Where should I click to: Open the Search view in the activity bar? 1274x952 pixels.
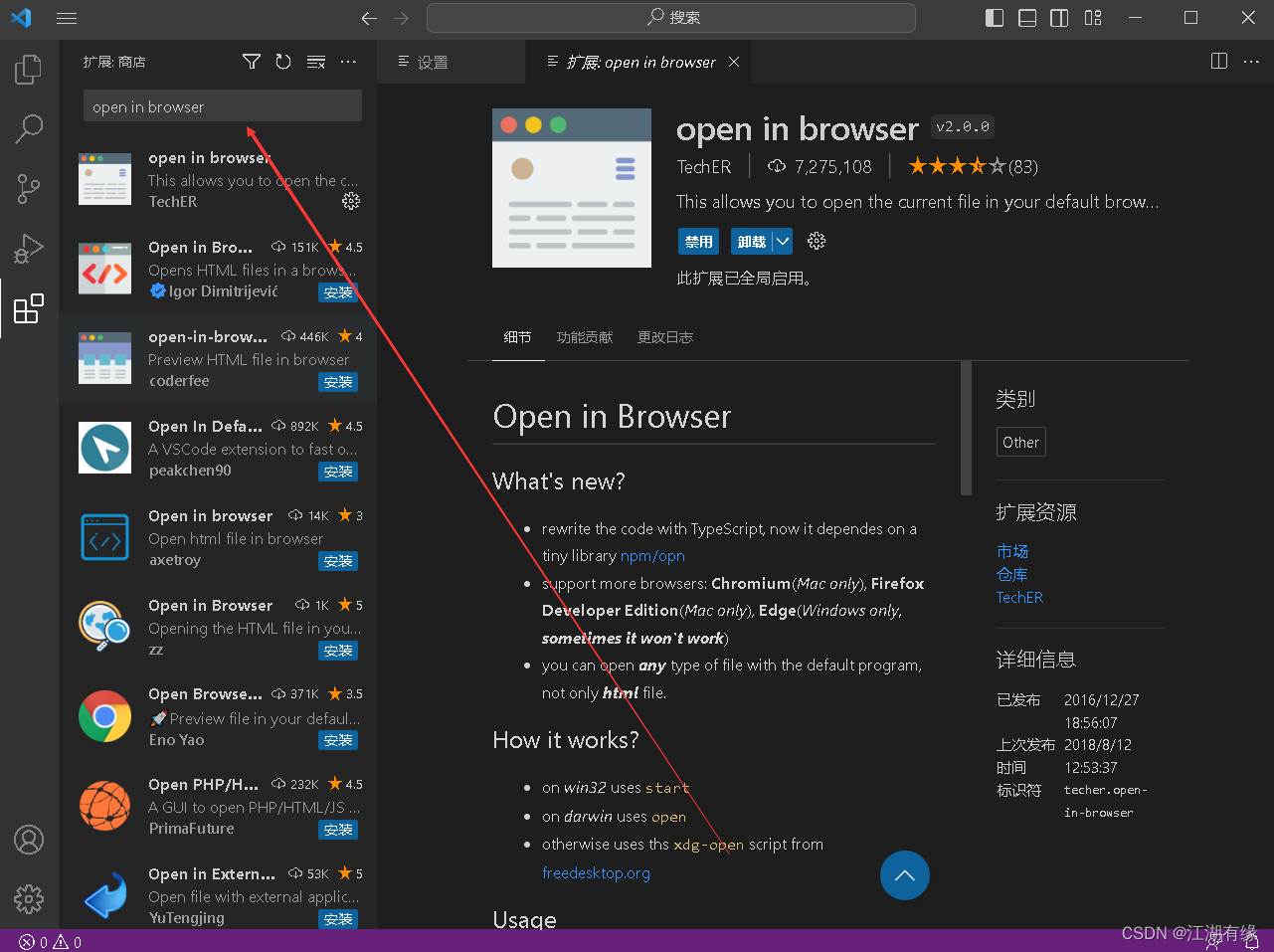(x=29, y=127)
